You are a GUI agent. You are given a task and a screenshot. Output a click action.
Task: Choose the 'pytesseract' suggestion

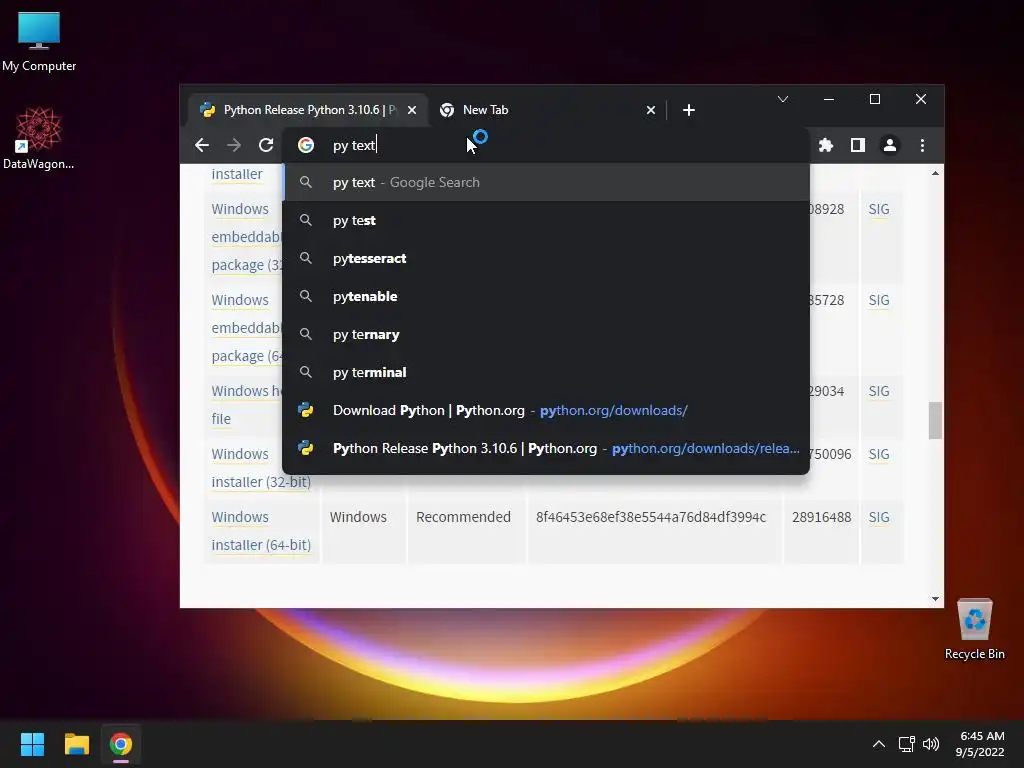pos(546,258)
